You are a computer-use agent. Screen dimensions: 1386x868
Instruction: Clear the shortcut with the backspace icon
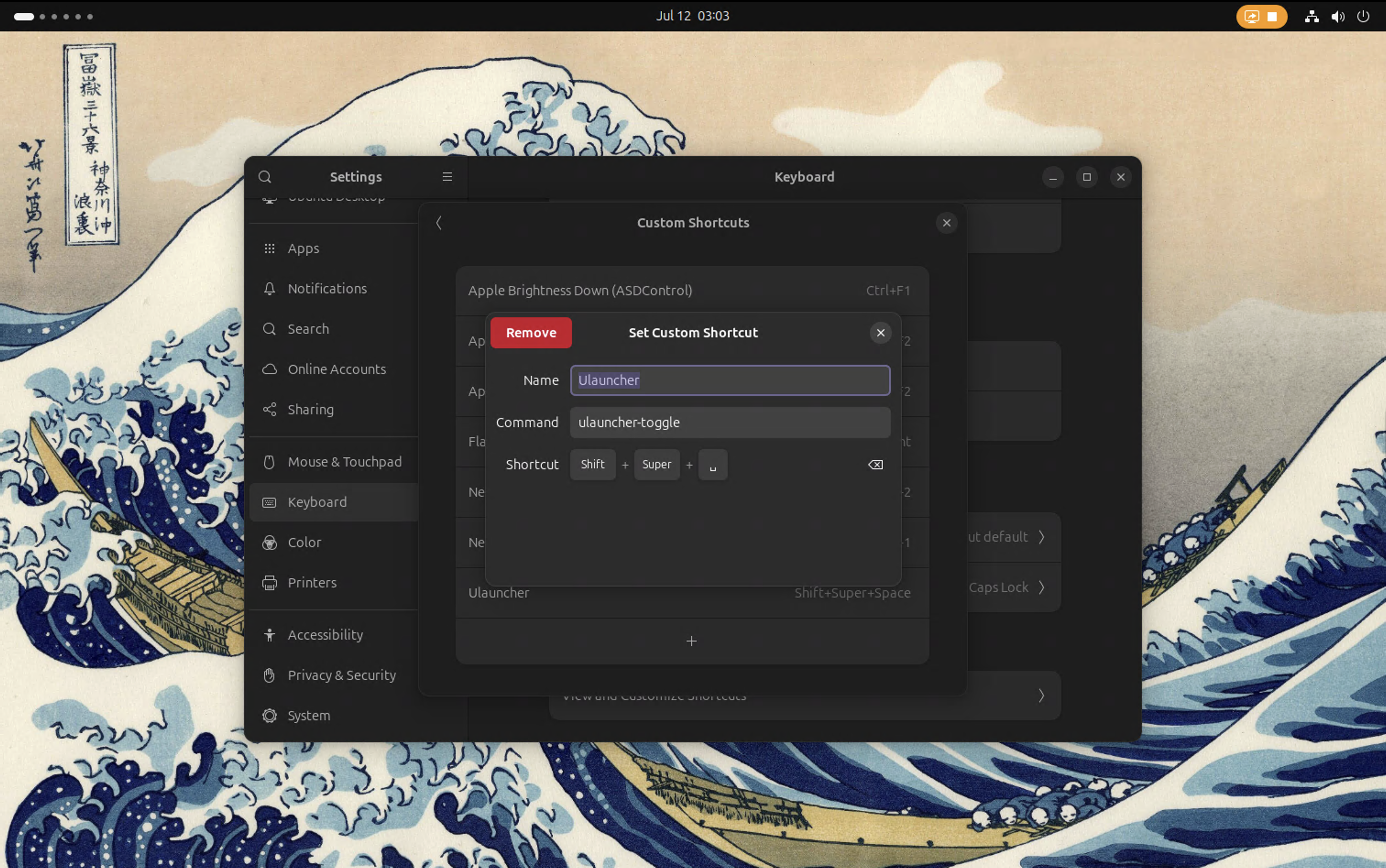coord(875,464)
